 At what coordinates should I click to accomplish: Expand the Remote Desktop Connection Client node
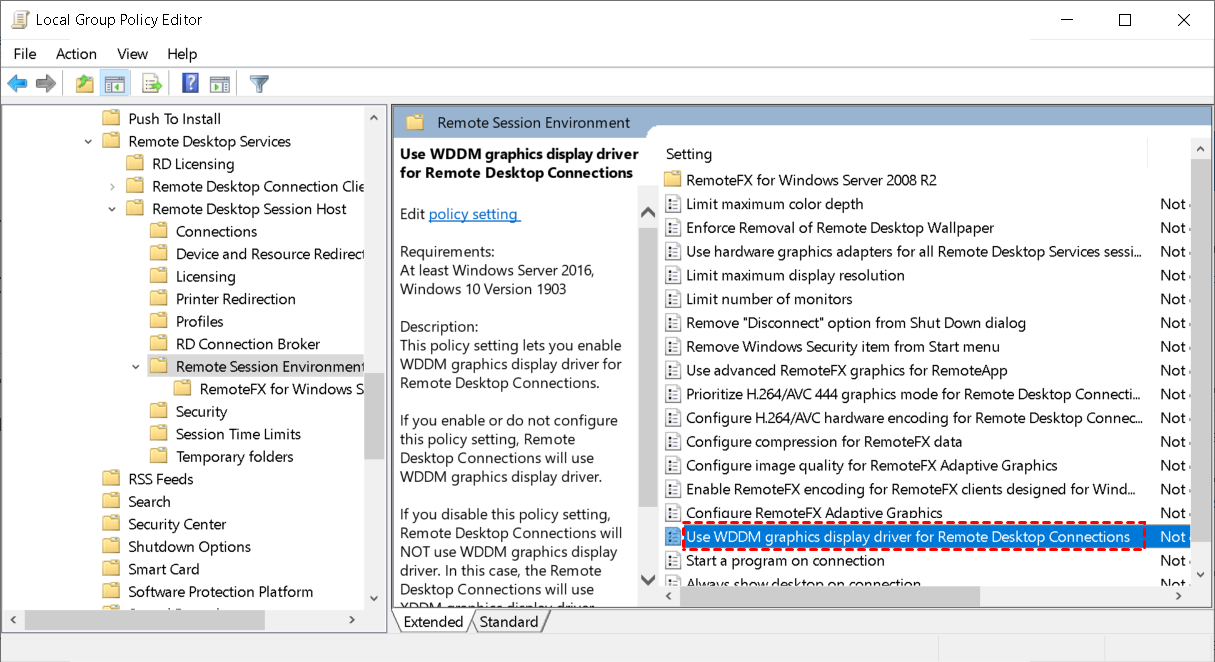112,187
